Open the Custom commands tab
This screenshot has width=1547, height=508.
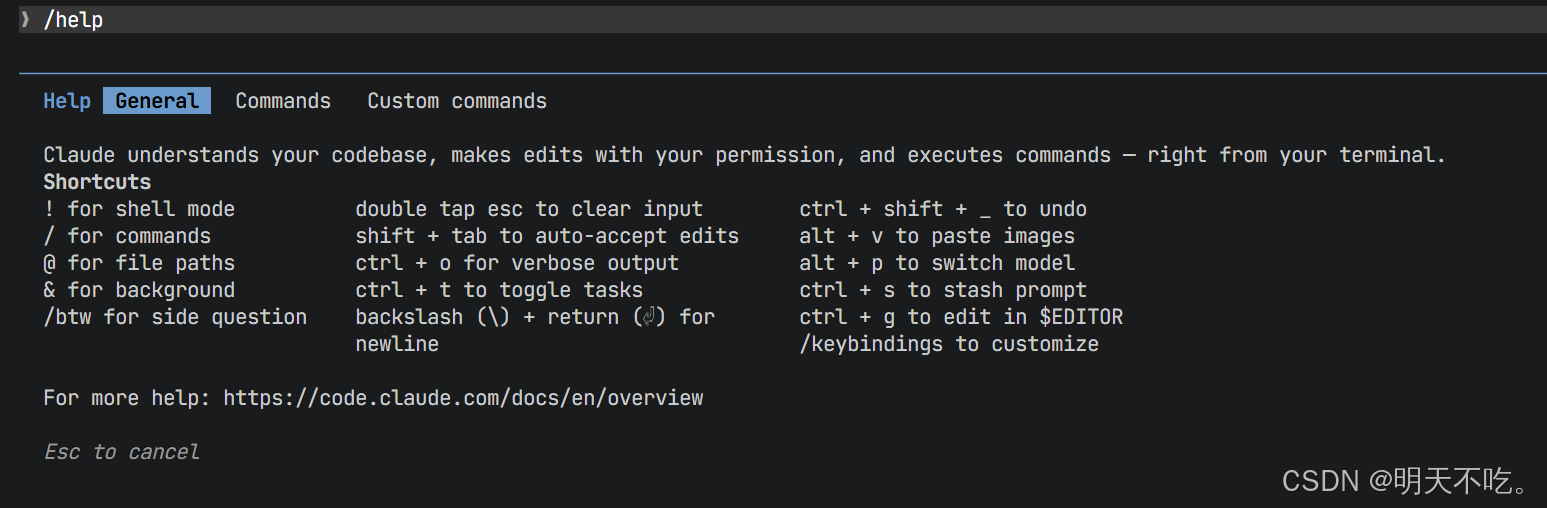click(x=457, y=101)
